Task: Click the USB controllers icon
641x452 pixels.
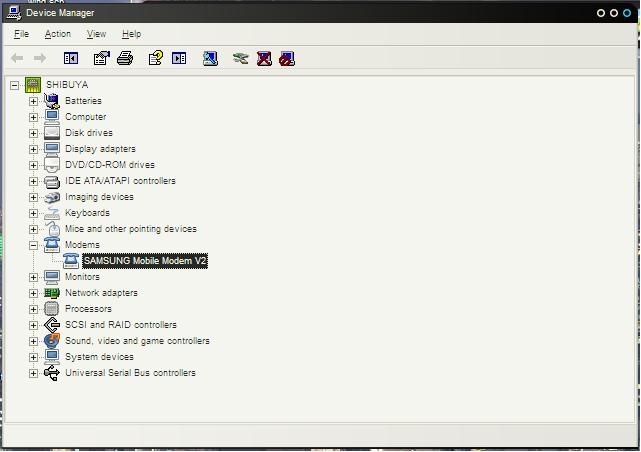Action: point(52,373)
